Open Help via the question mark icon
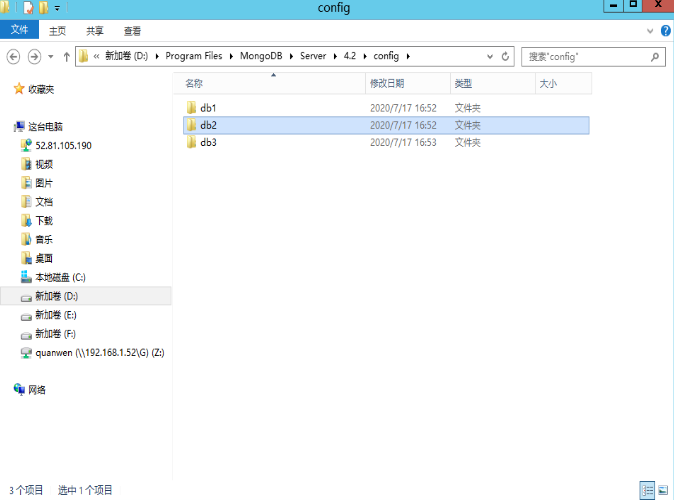The height and width of the screenshot is (500, 674). 665,31
